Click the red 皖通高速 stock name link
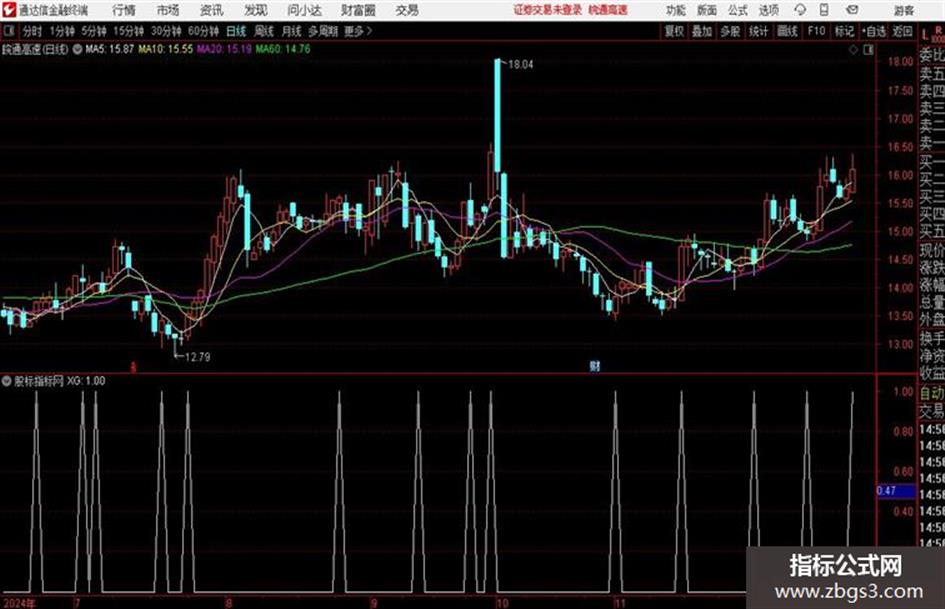The width and height of the screenshot is (945, 609). (608, 10)
